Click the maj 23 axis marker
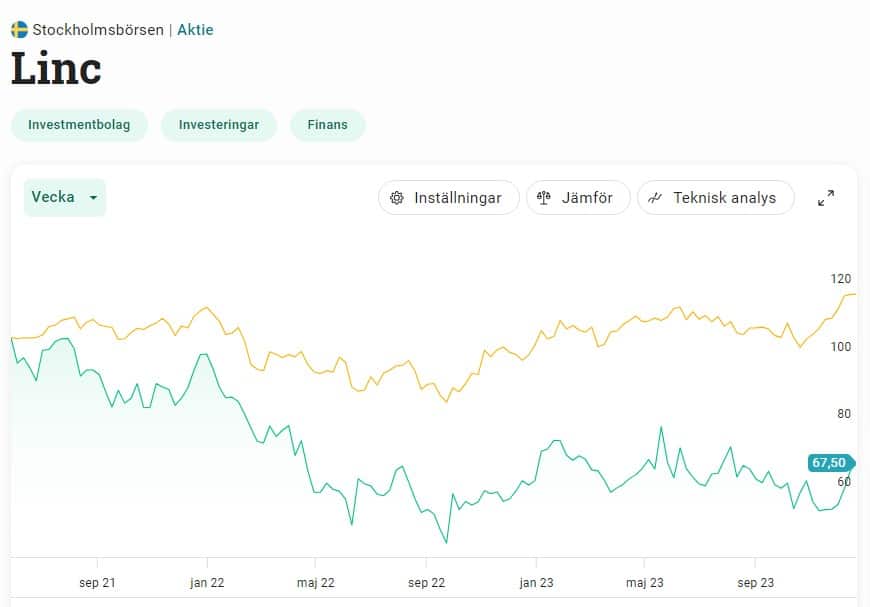This screenshot has width=870, height=607. pyautogui.click(x=645, y=583)
